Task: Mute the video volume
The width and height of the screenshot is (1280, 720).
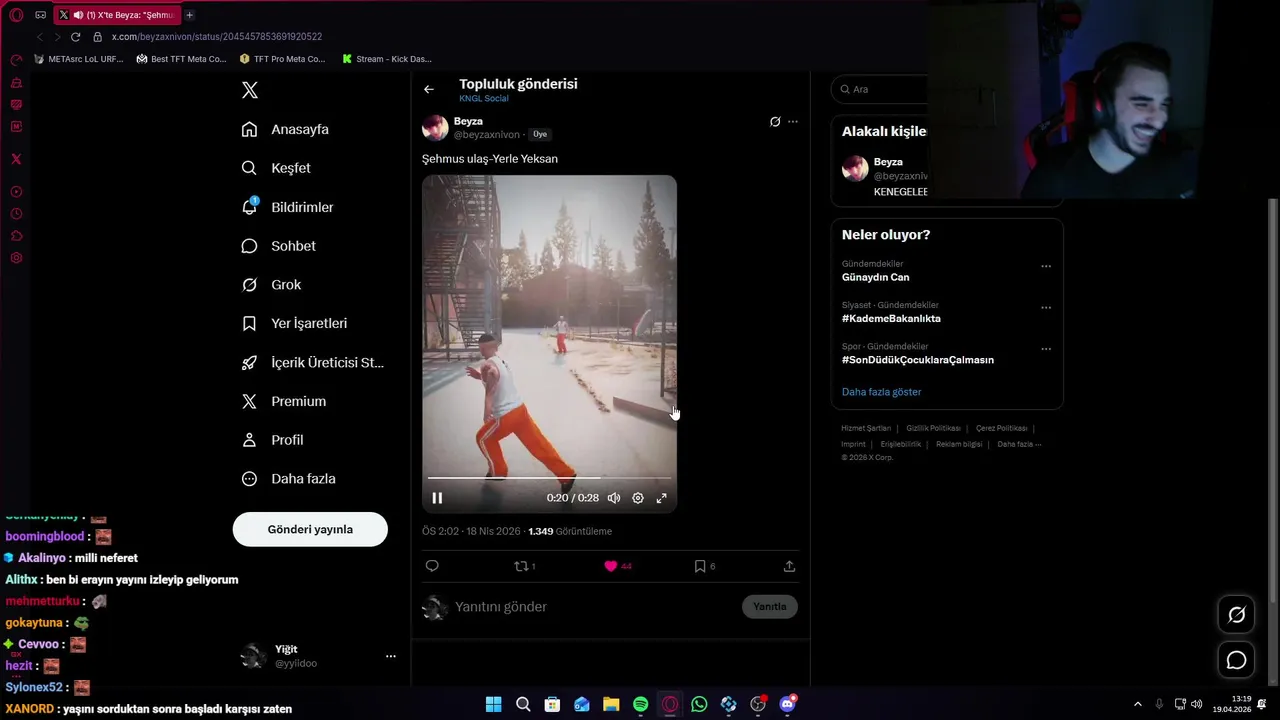Action: pos(614,498)
